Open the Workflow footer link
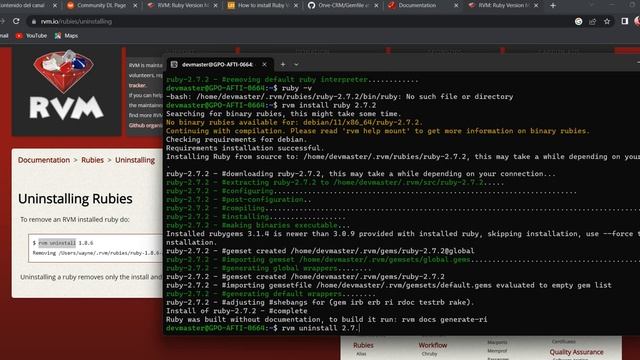640x360 pixels. click(433, 345)
